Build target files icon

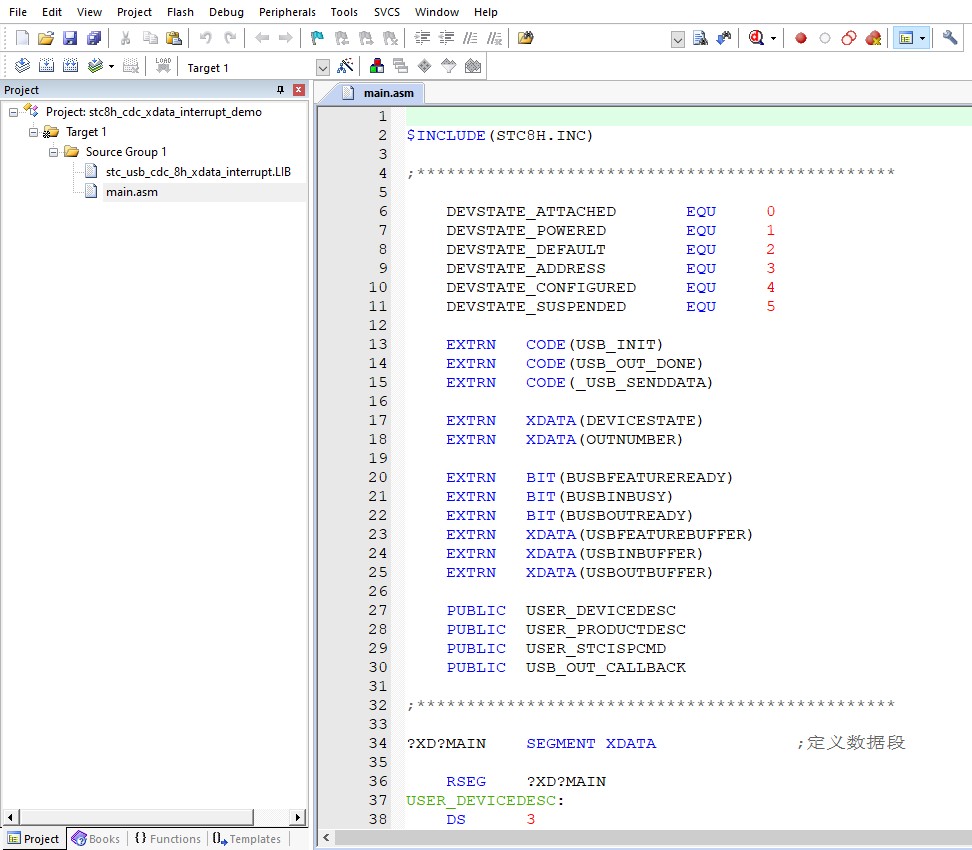pyautogui.click(x=46, y=65)
